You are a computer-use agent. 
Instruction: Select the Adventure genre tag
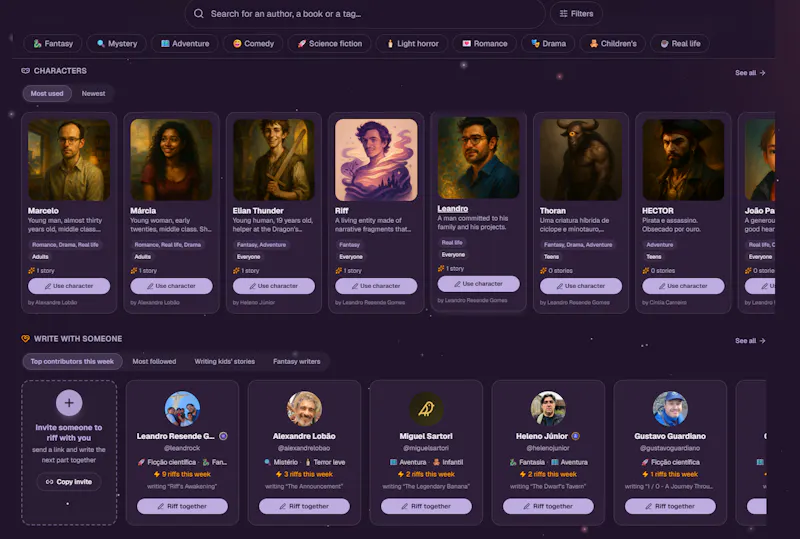click(x=185, y=43)
